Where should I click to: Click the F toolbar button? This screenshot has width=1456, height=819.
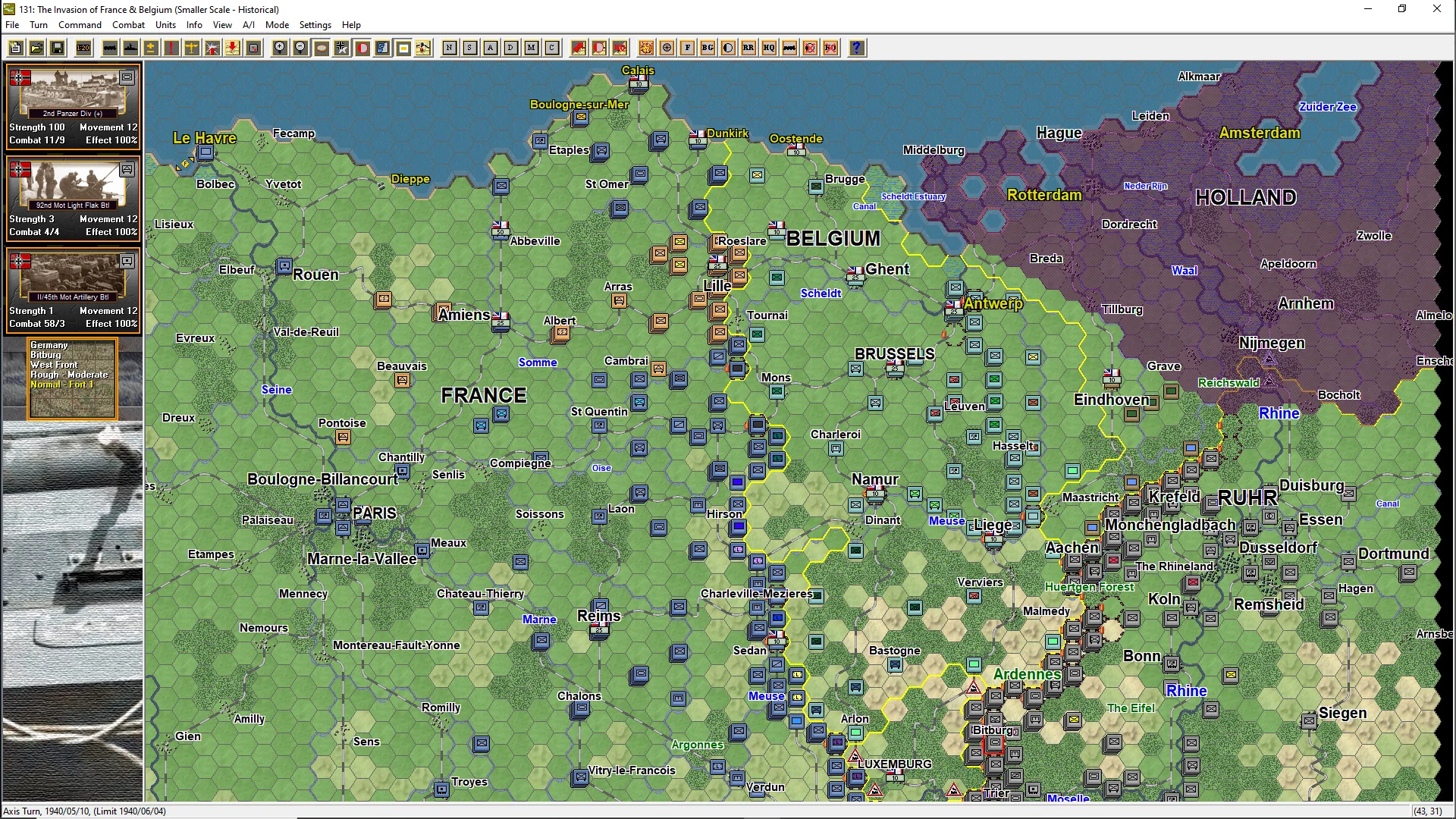click(x=687, y=48)
